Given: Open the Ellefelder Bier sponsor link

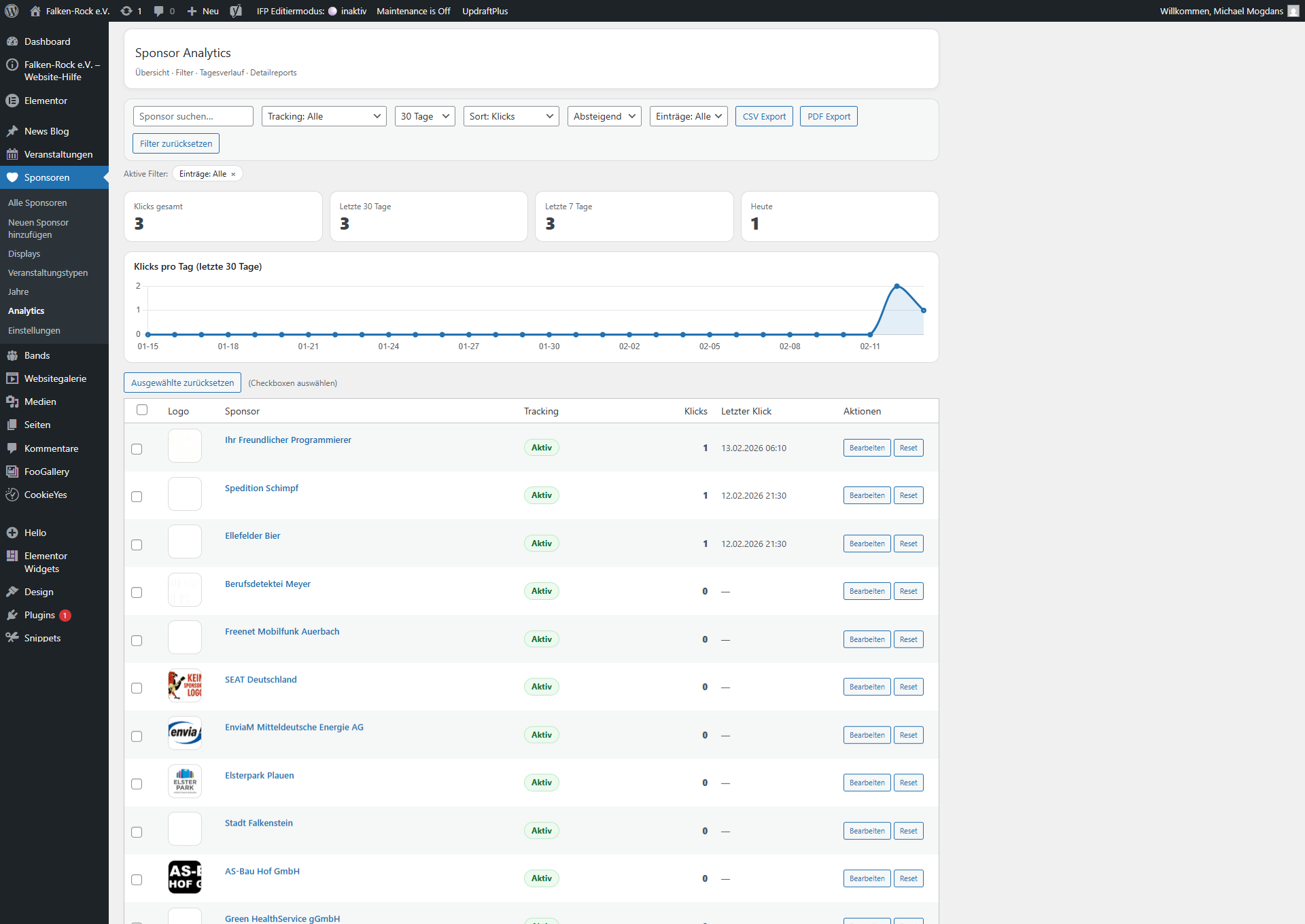Looking at the screenshot, I should (x=252, y=535).
